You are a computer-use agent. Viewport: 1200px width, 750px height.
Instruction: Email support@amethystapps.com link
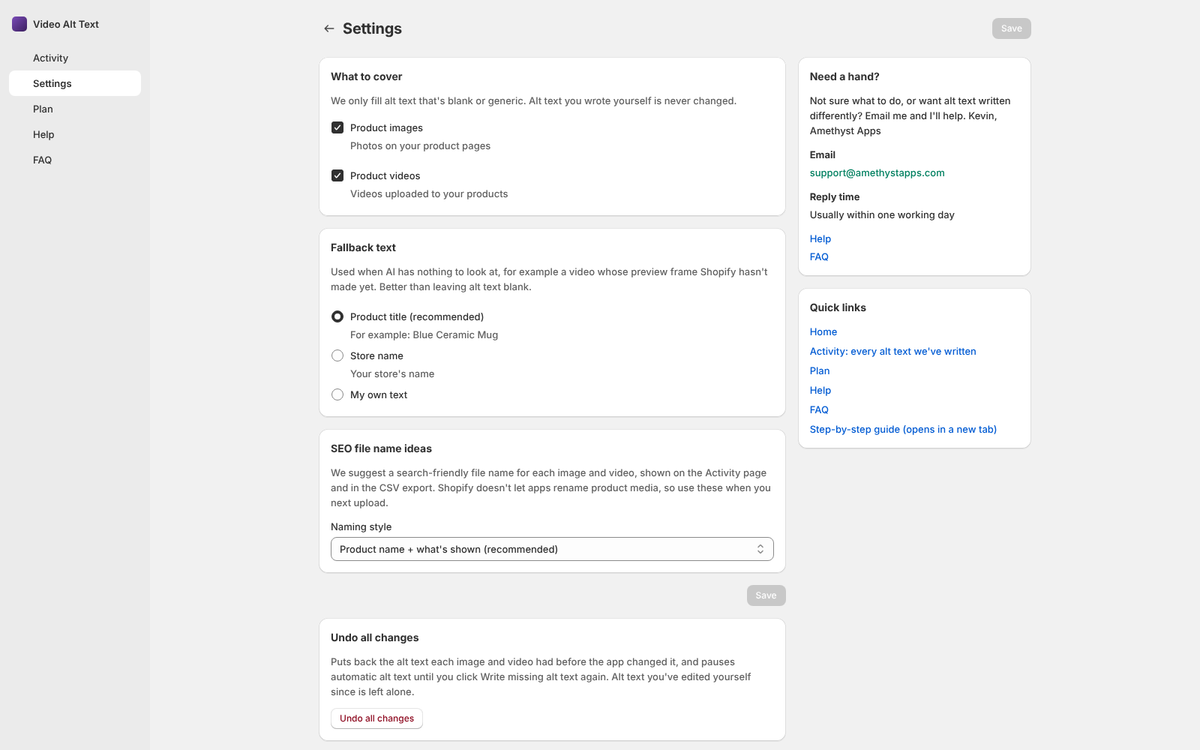pyautogui.click(x=877, y=173)
